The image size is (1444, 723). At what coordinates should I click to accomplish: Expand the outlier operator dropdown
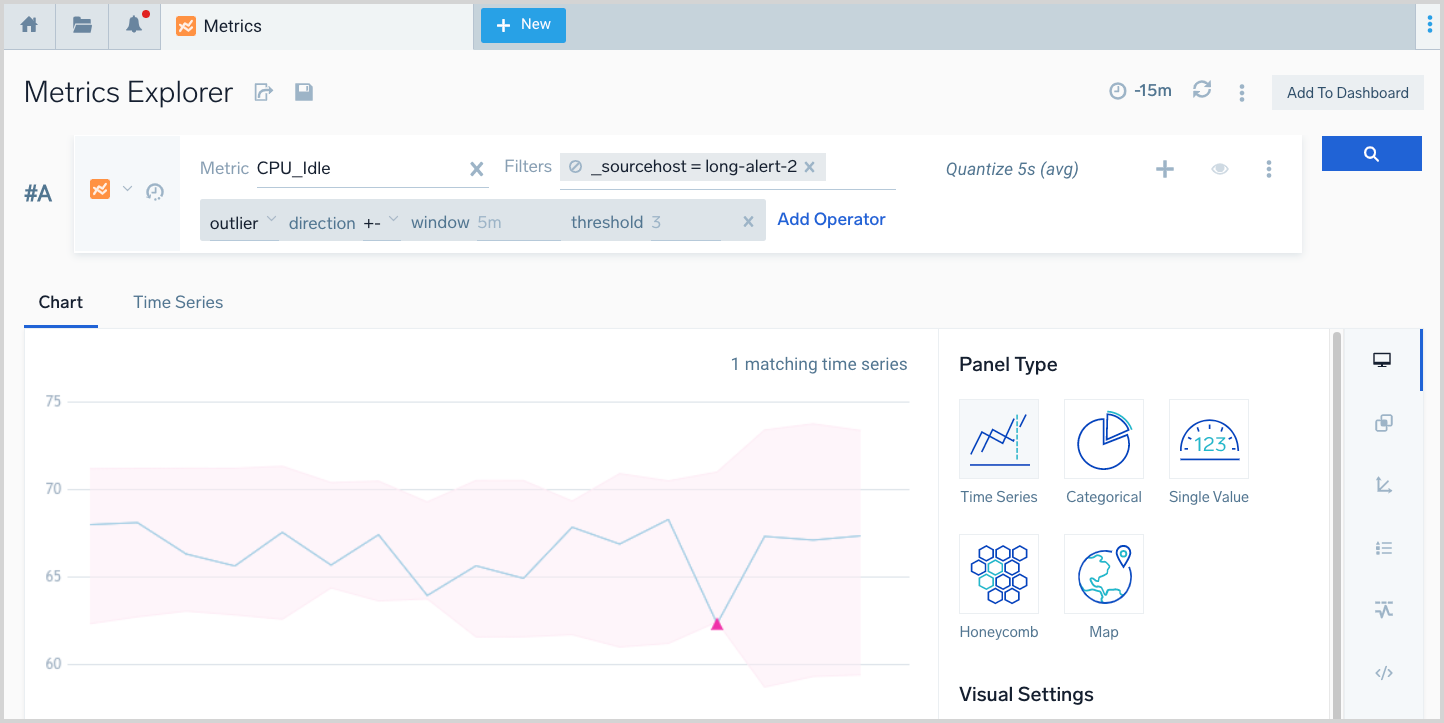pos(271,220)
